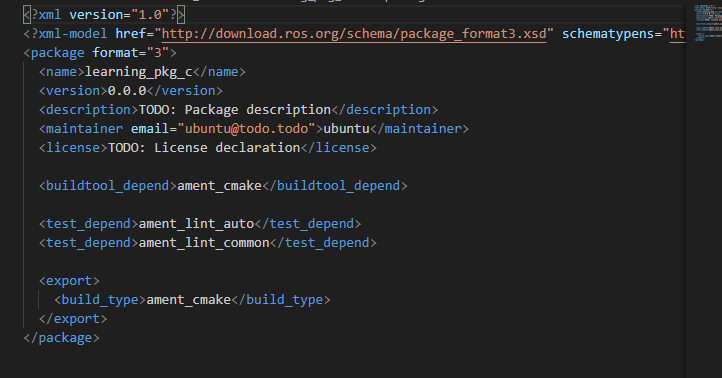Click the xml version "1.0" declaration

click(104, 15)
